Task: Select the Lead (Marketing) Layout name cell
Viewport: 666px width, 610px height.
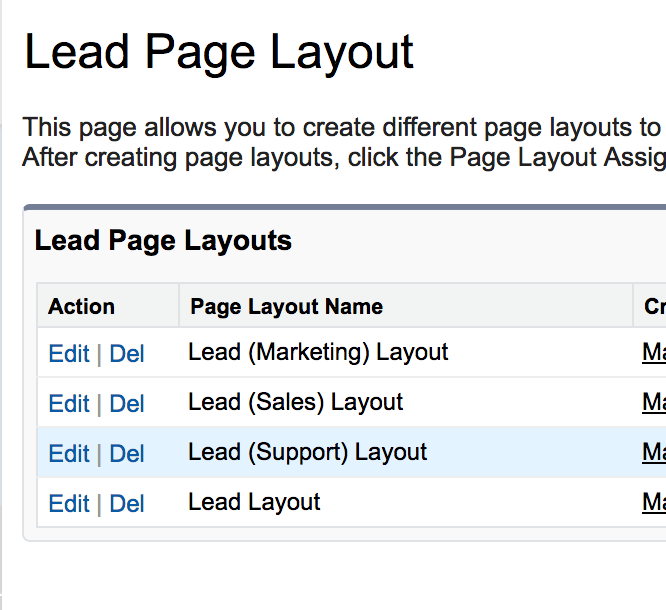Action: (318, 353)
